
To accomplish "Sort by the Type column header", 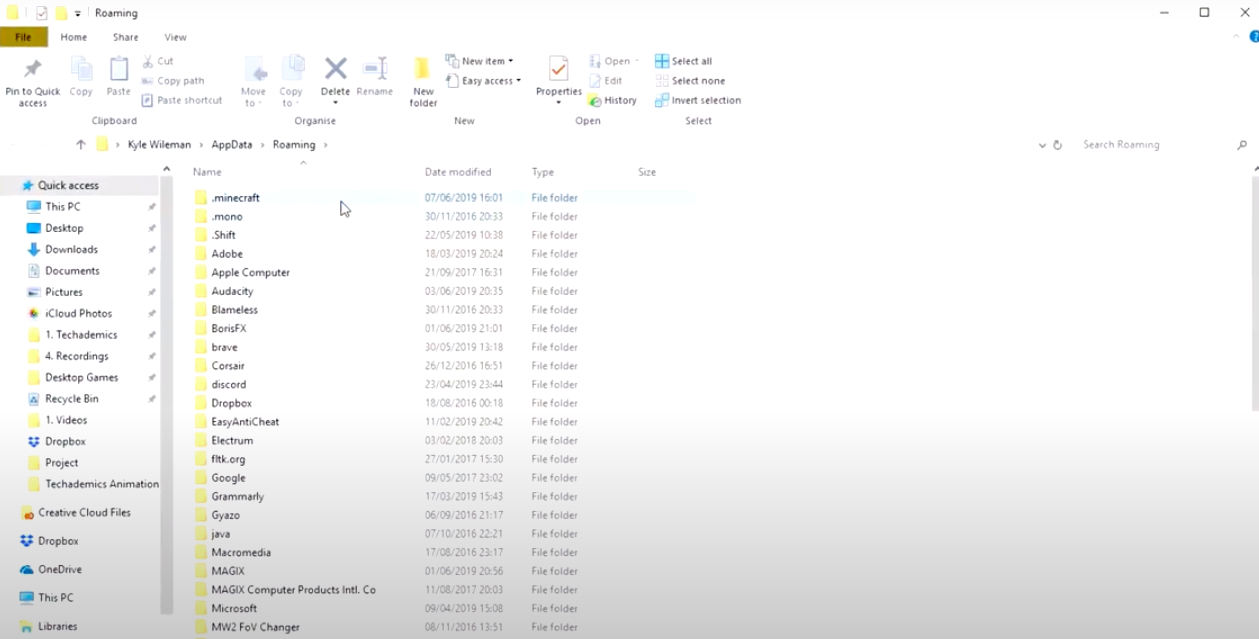I will [x=543, y=172].
